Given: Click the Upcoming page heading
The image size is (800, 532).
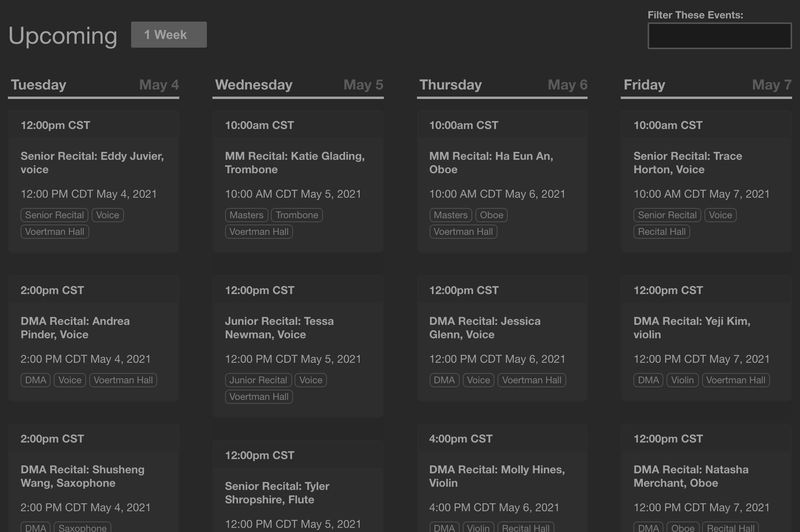Looking at the screenshot, I should (x=63, y=36).
